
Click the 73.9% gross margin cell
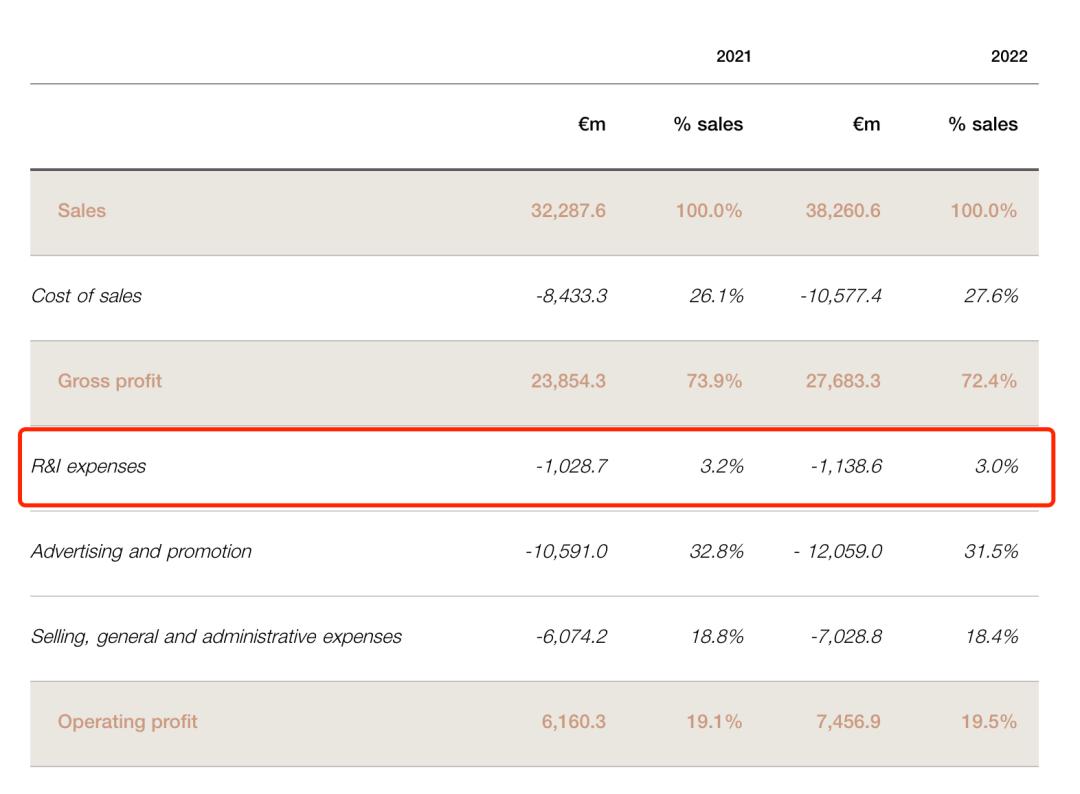[714, 381]
